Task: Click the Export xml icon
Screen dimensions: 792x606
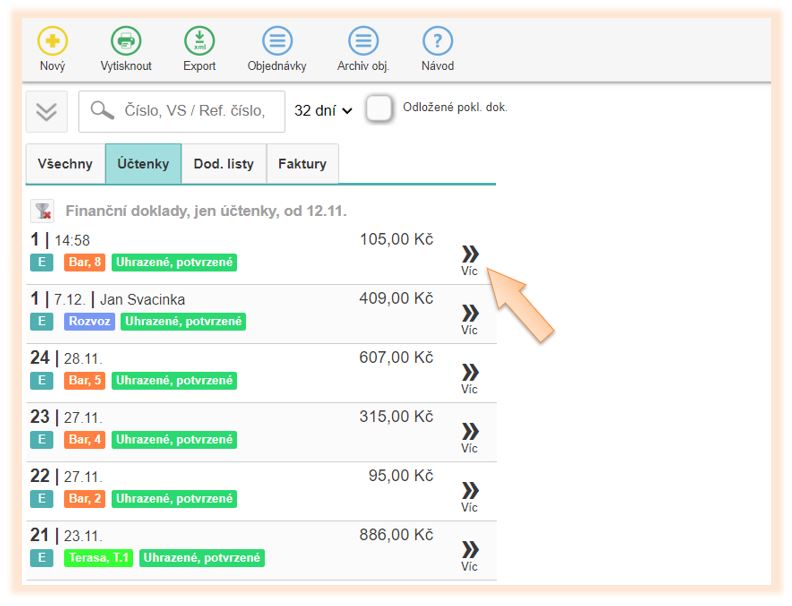Action: [x=199, y=42]
